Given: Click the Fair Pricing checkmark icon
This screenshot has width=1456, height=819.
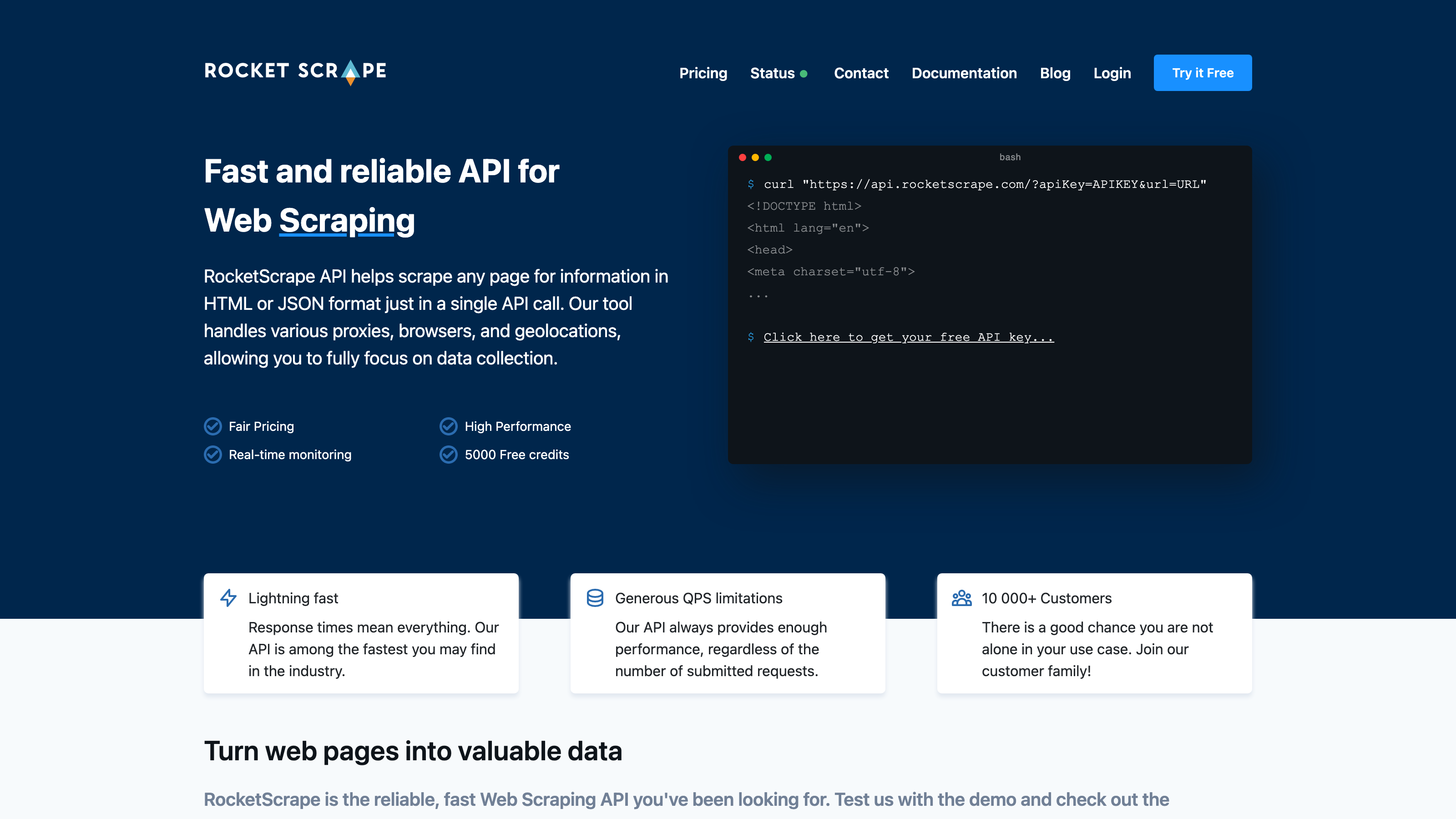Looking at the screenshot, I should [x=212, y=426].
